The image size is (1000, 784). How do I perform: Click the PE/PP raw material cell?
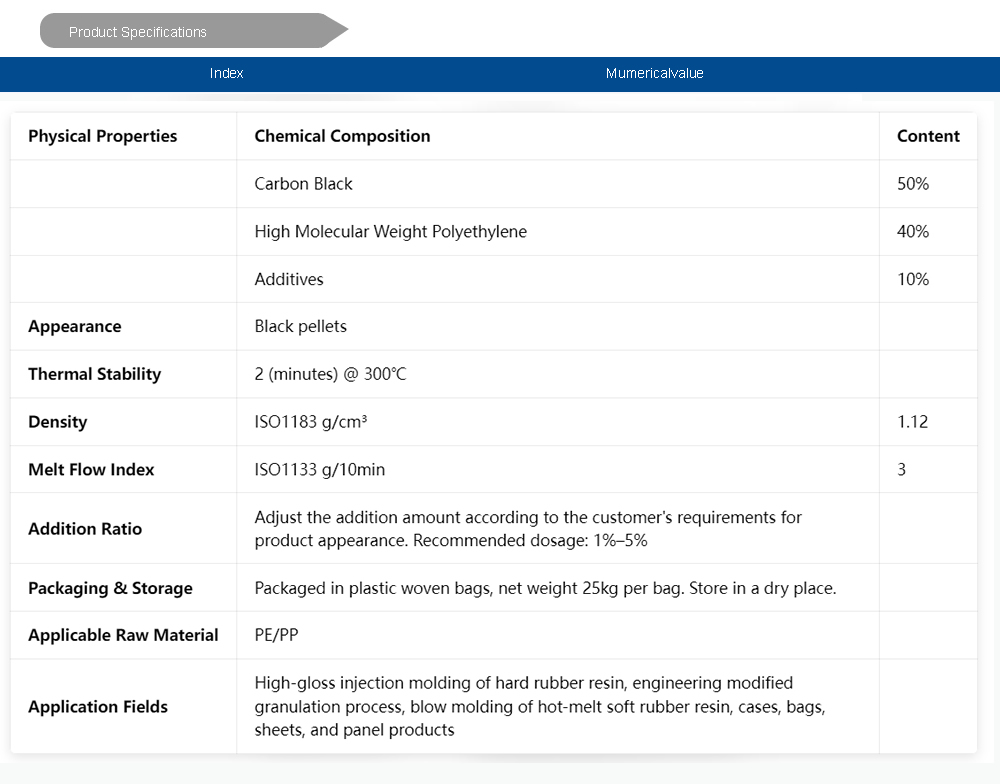(x=277, y=635)
